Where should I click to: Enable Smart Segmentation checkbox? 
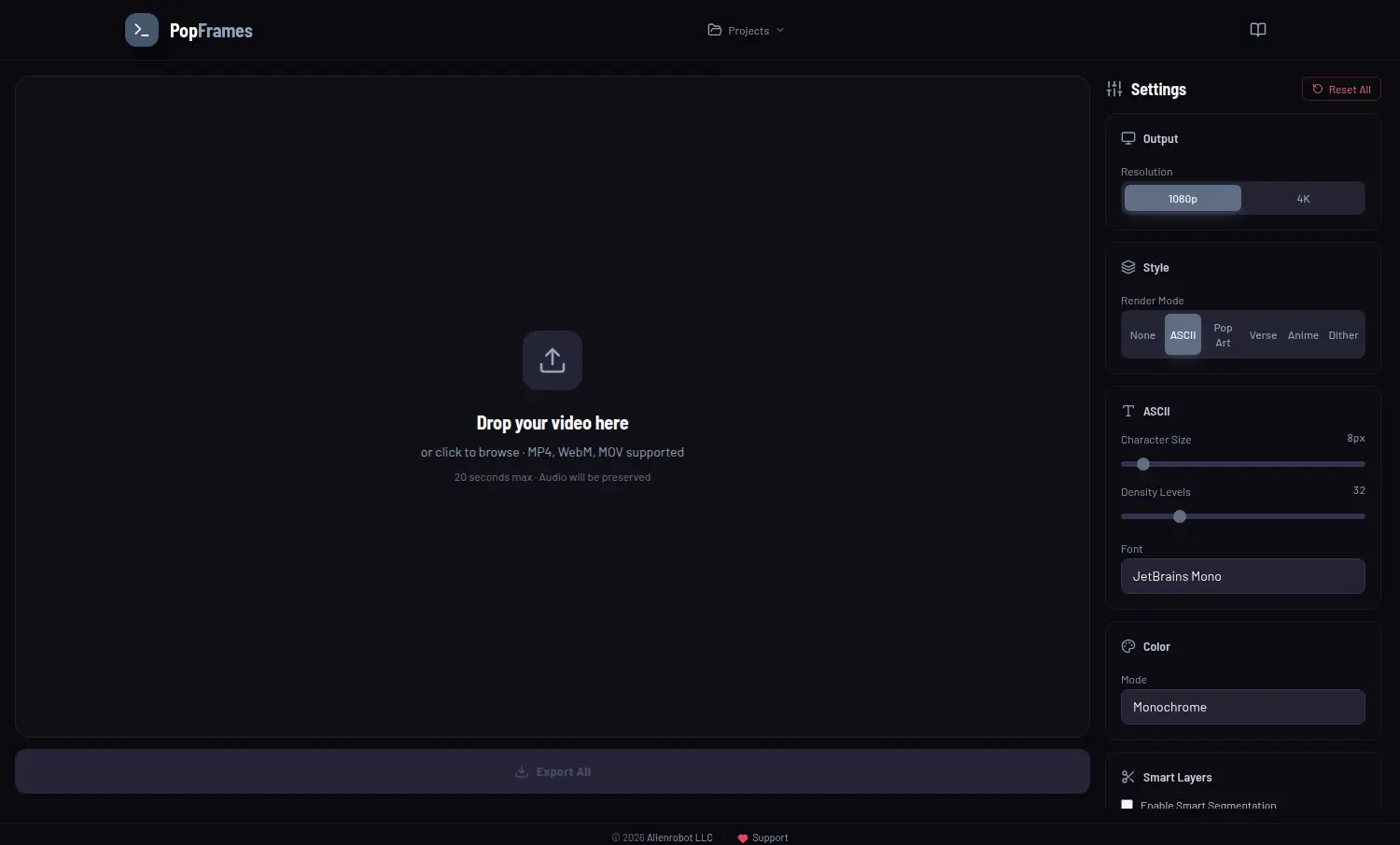(1127, 804)
